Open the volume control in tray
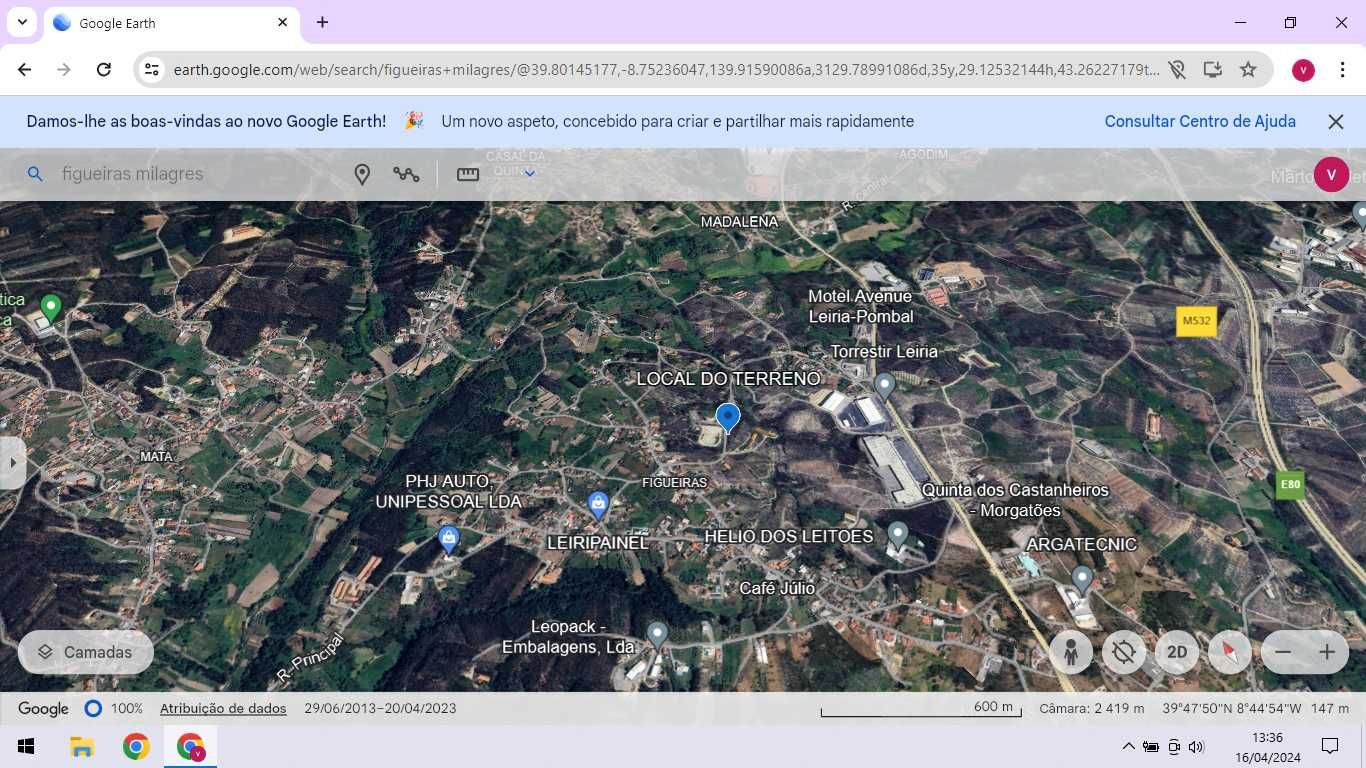 tap(1197, 746)
